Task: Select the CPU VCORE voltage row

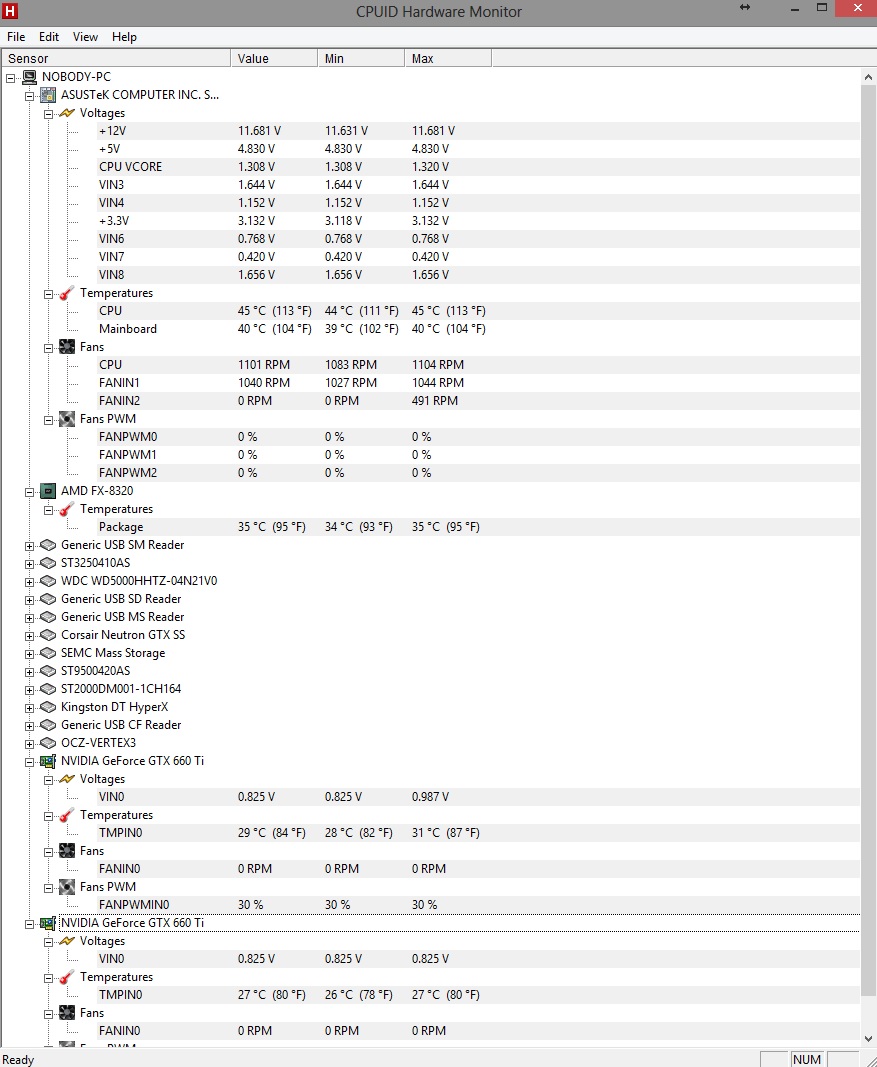Action: click(478, 167)
